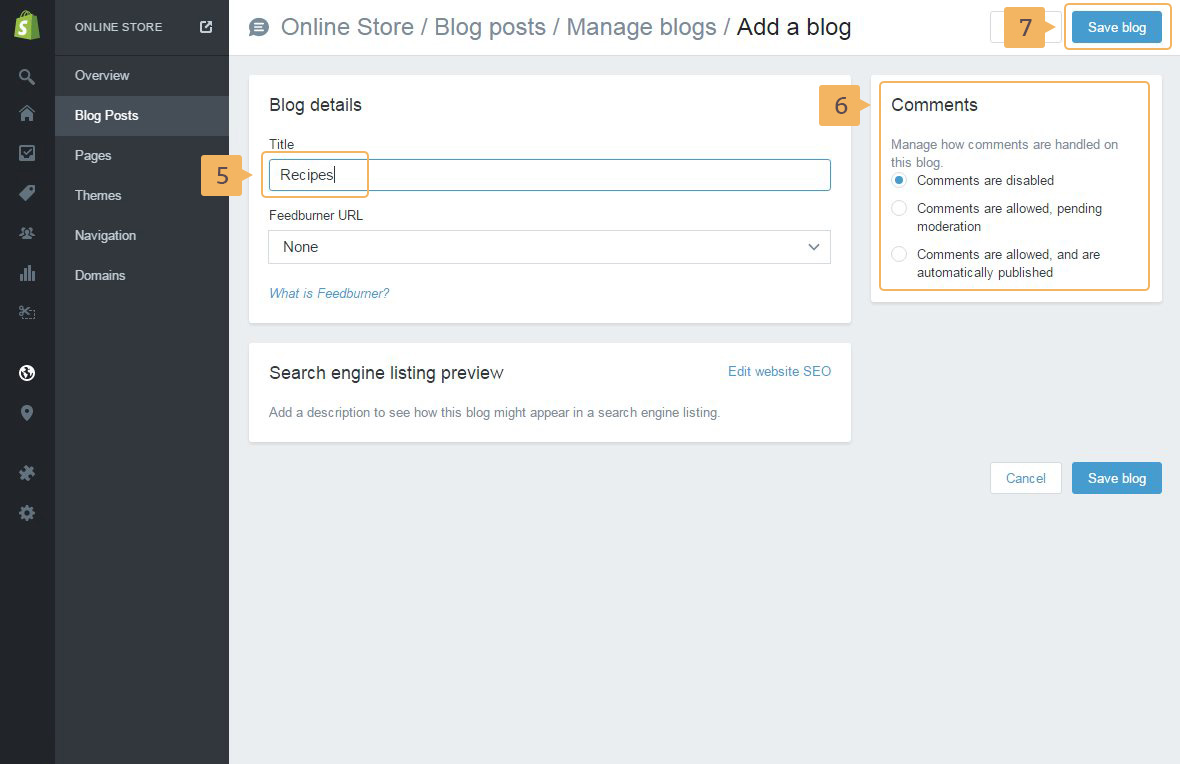Open the Search magnifier icon

point(27,77)
